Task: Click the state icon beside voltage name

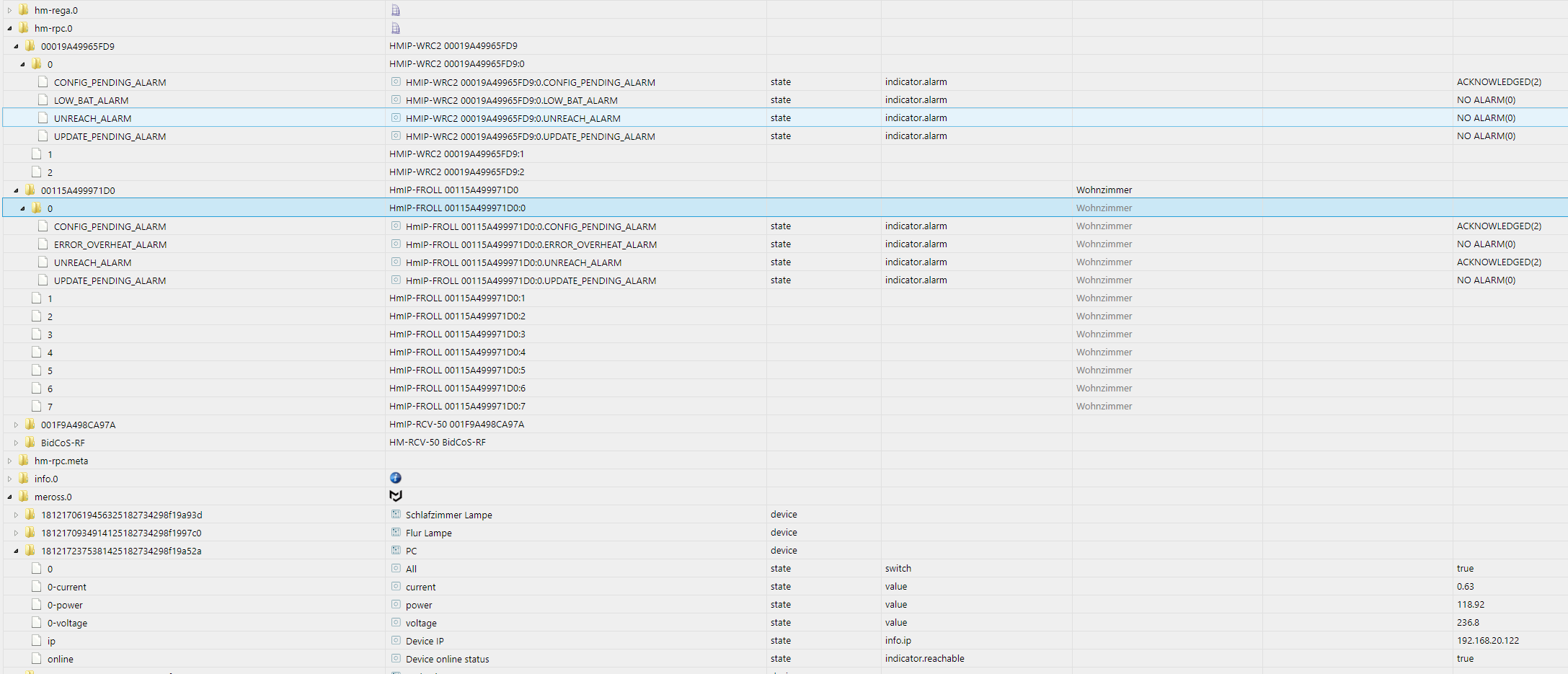Action: 396,622
